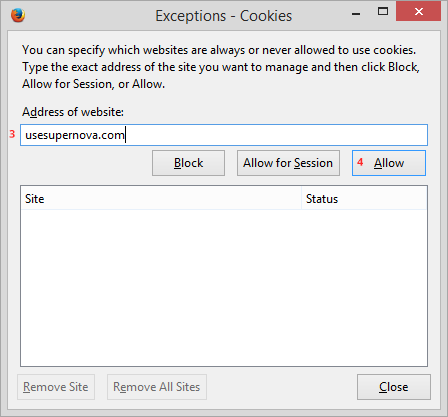Choose Allow for Session
448x417 pixels.
[288, 163]
